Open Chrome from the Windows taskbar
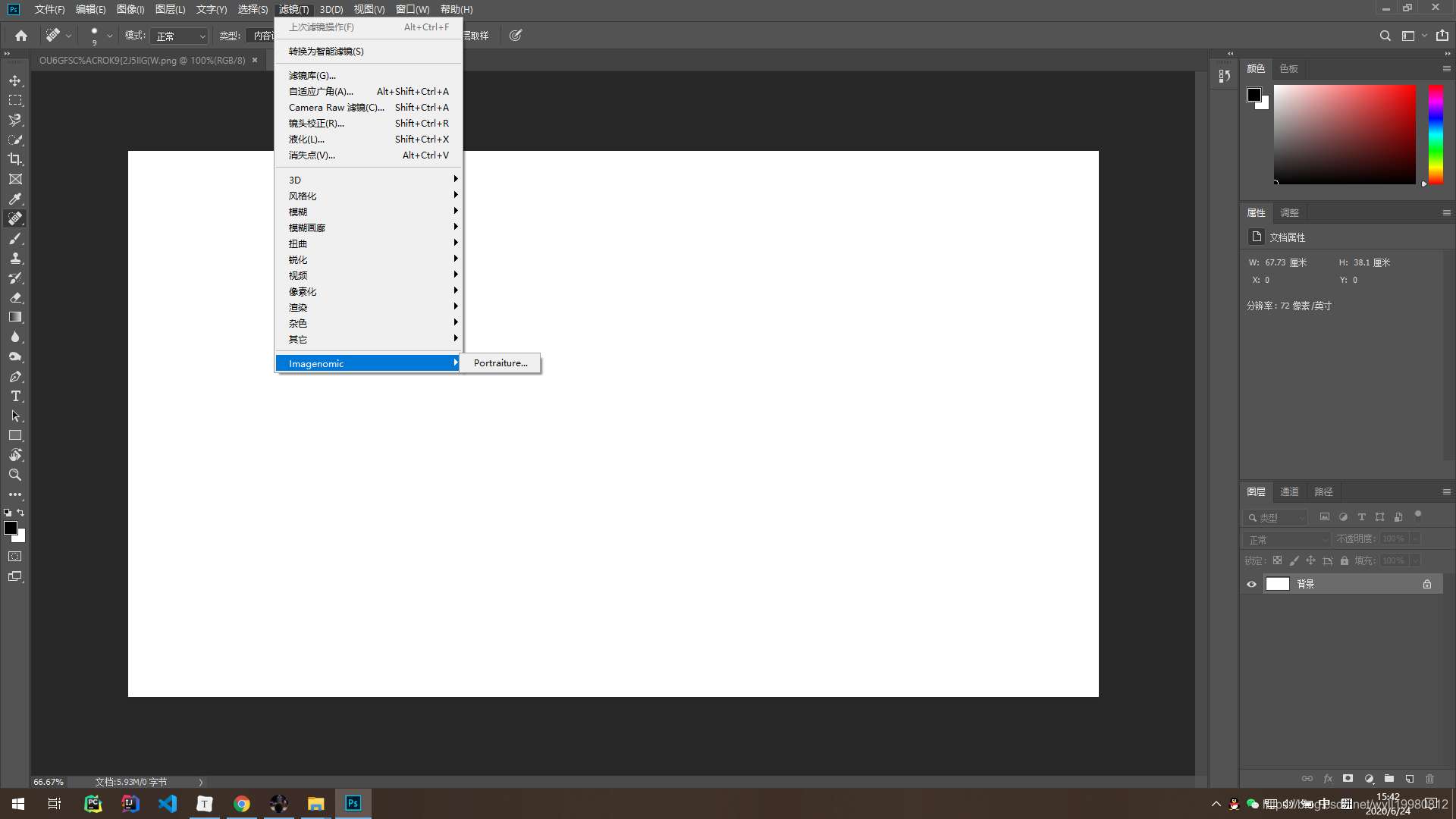Viewport: 1456px width, 819px height. (x=242, y=804)
